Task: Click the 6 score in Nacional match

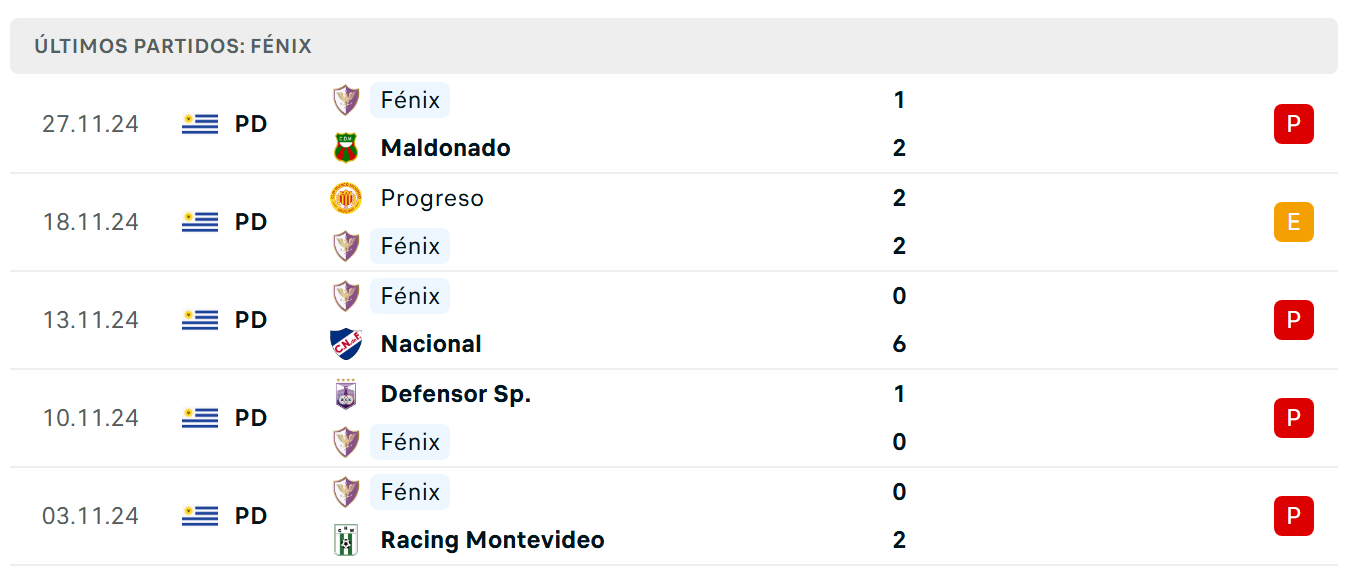Action: coord(899,344)
